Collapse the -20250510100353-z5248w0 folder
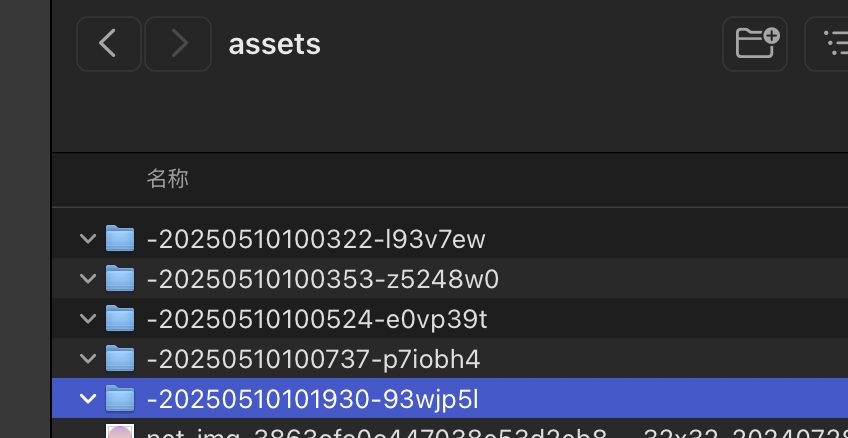The height and width of the screenshot is (438, 848). (88, 279)
